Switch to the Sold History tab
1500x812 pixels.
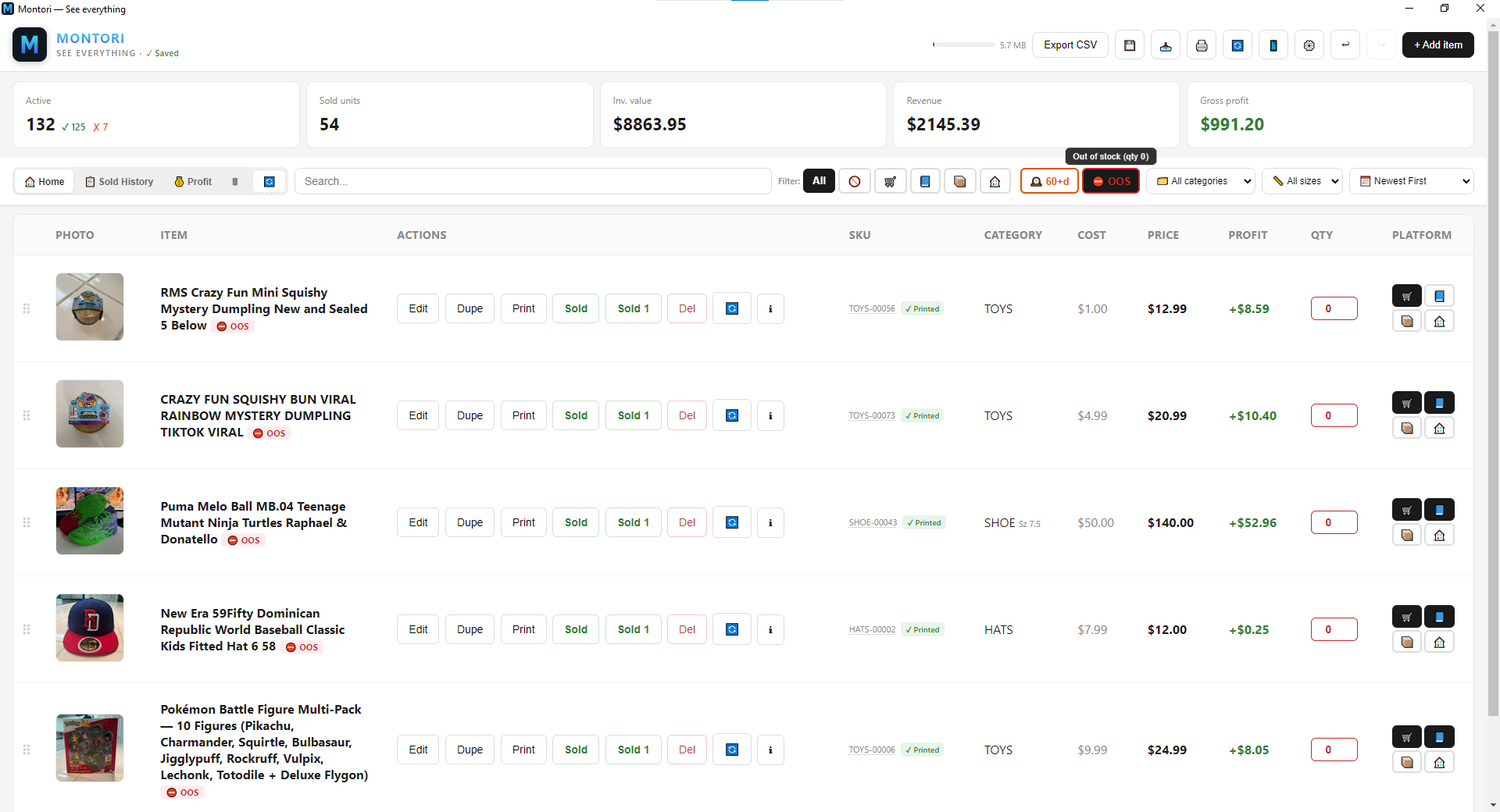[x=119, y=182]
